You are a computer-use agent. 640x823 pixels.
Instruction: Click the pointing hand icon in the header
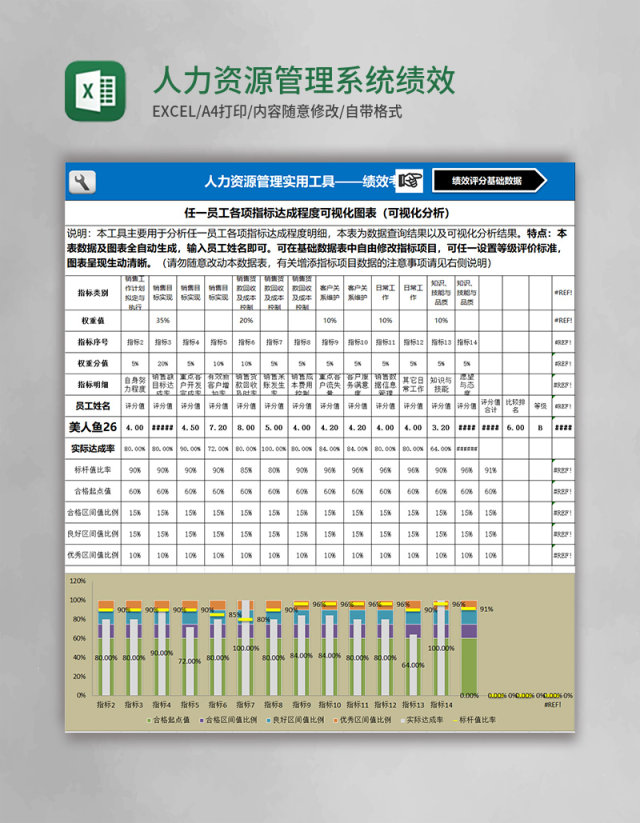[x=410, y=181]
